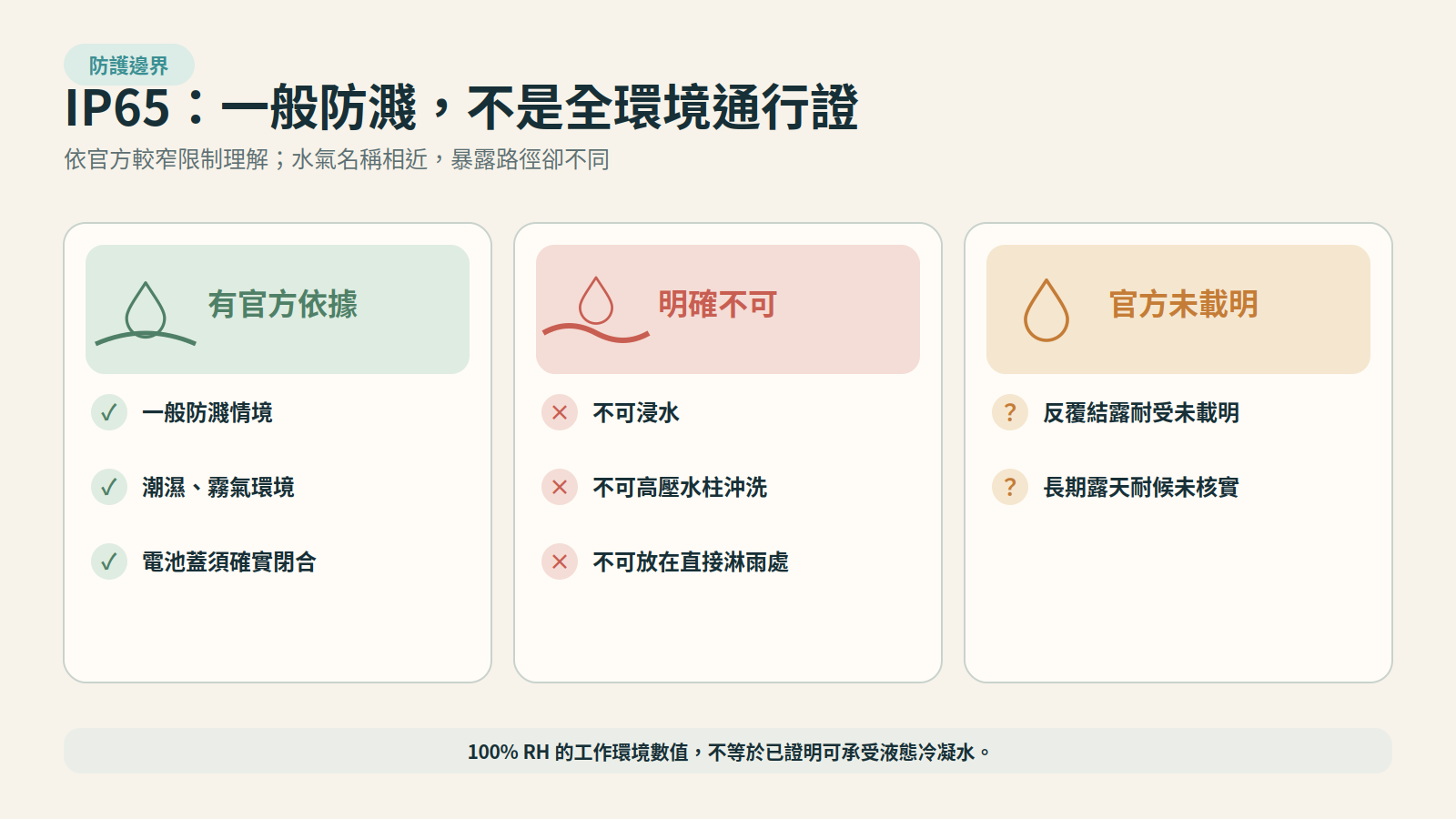Screen dimensions: 1456x819
Task: Click the question mark beside 長期露天耐候未核實
Action: [x=1010, y=488]
